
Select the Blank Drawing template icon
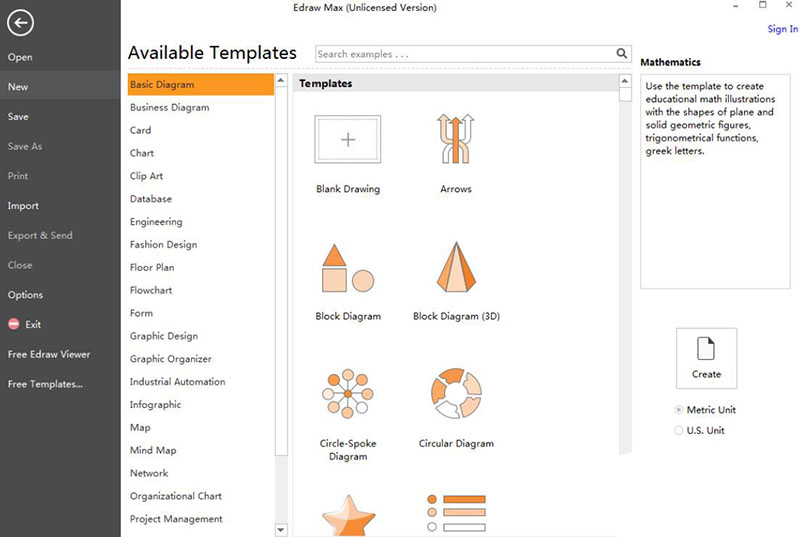[x=347, y=139]
